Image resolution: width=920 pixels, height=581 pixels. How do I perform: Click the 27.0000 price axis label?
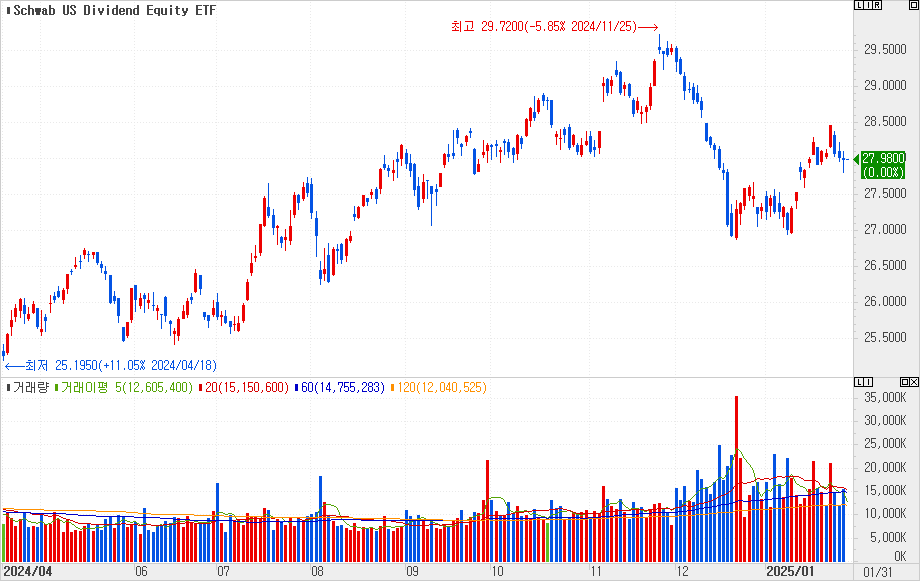click(x=885, y=229)
